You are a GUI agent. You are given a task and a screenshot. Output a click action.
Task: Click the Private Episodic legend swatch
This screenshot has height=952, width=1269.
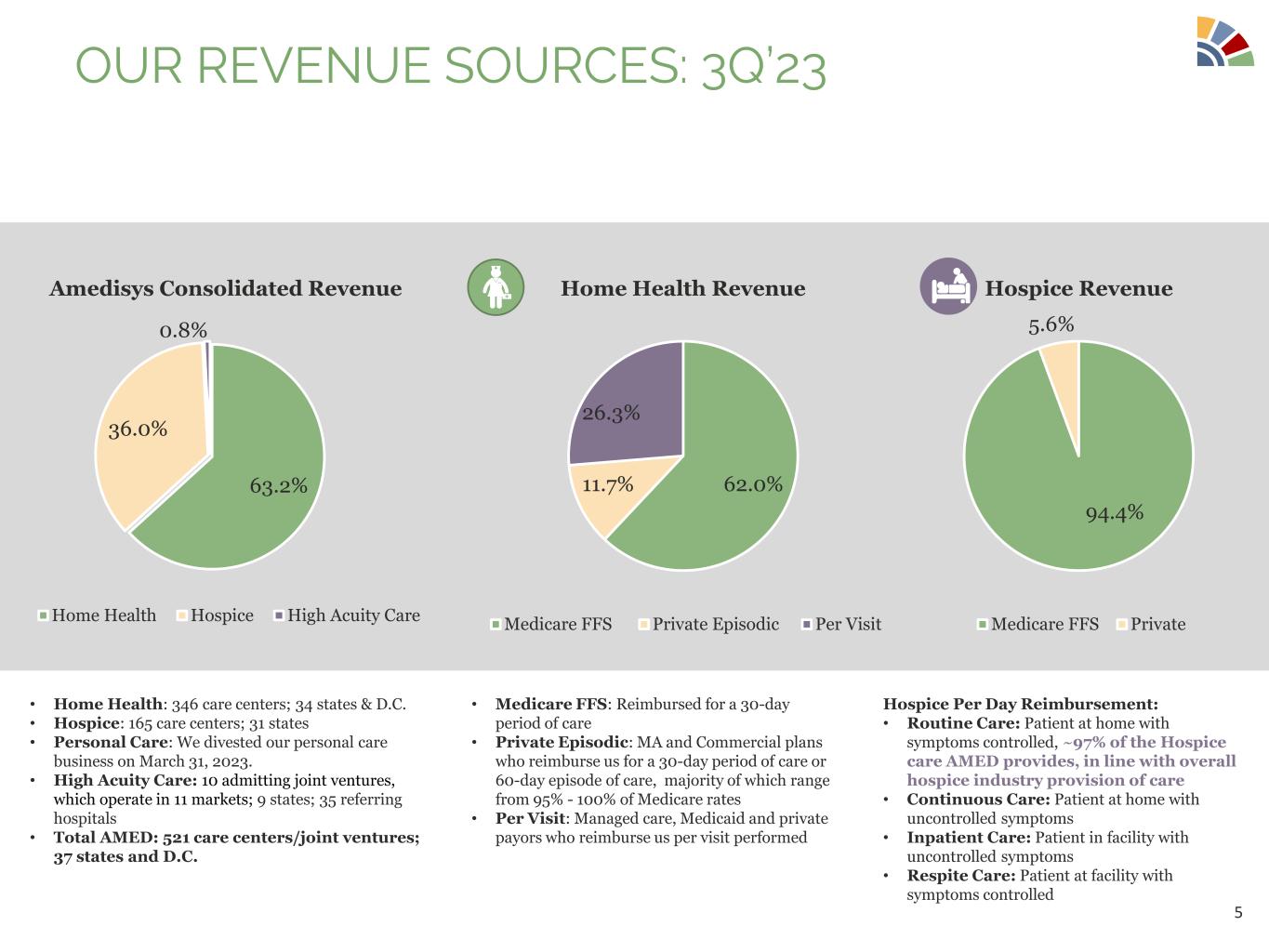(x=643, y=624)
